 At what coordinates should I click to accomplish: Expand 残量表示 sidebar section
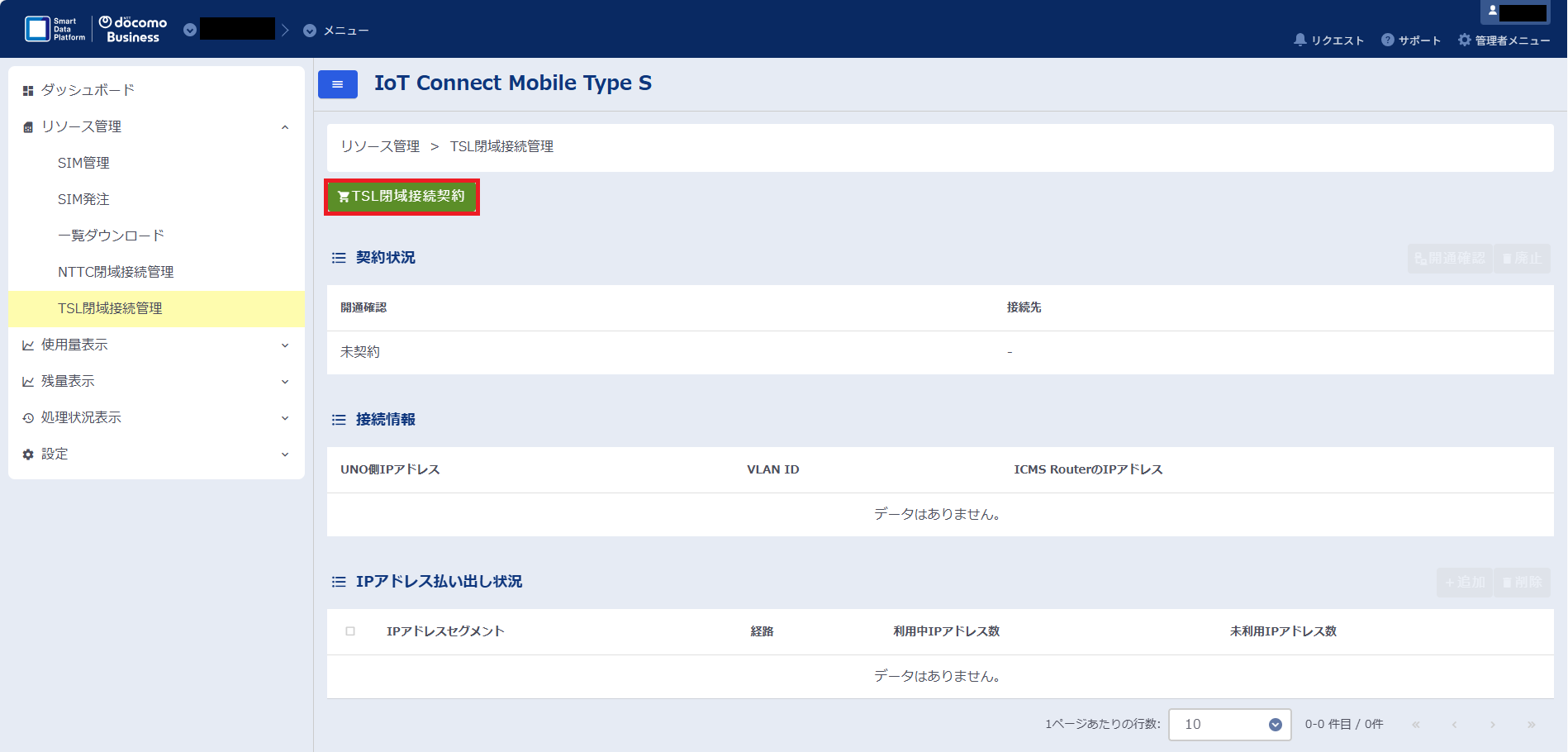[x=156, y=381]
